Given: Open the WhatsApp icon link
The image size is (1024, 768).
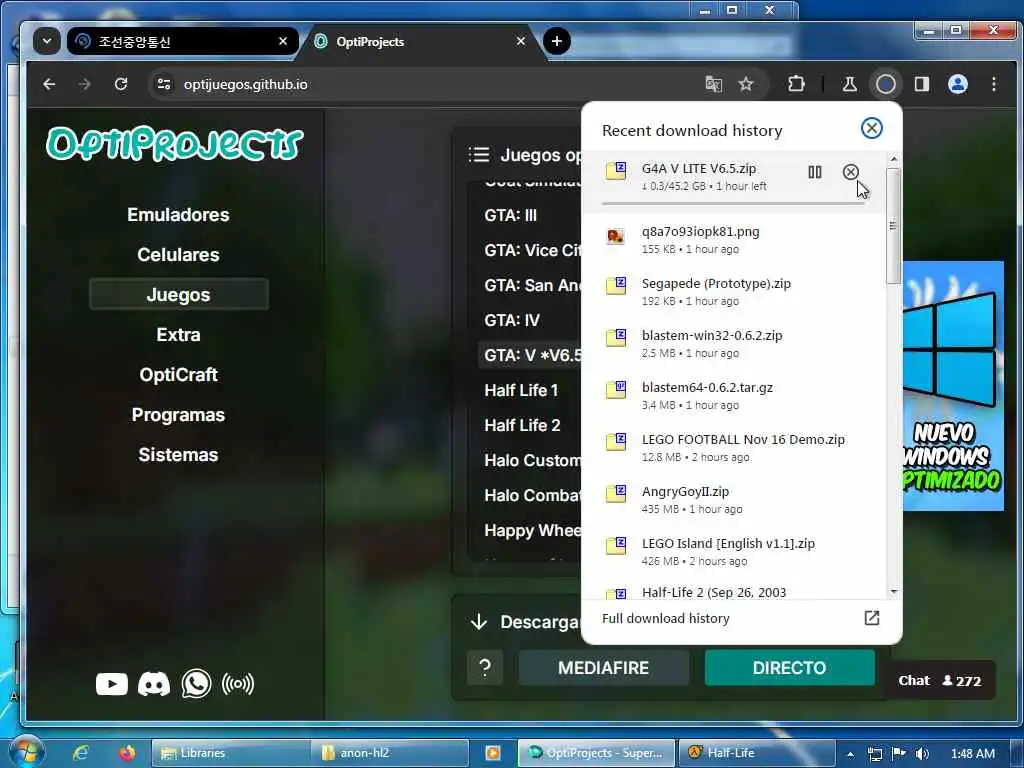Looking at the screenshot, I should click(x=196, y=684).
